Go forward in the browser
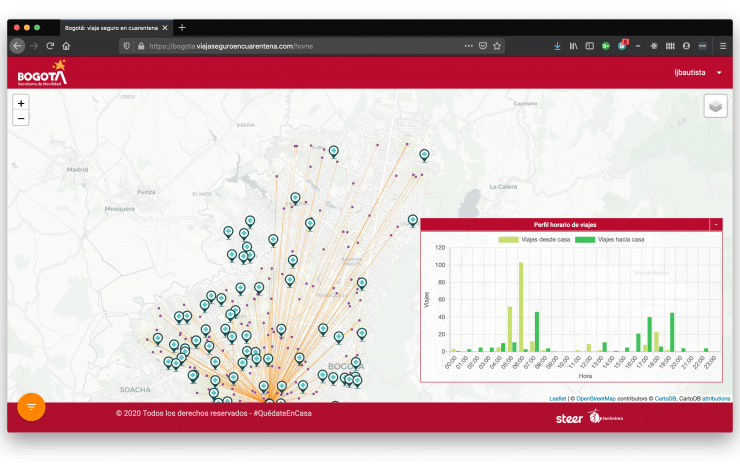 coord(34,46)
